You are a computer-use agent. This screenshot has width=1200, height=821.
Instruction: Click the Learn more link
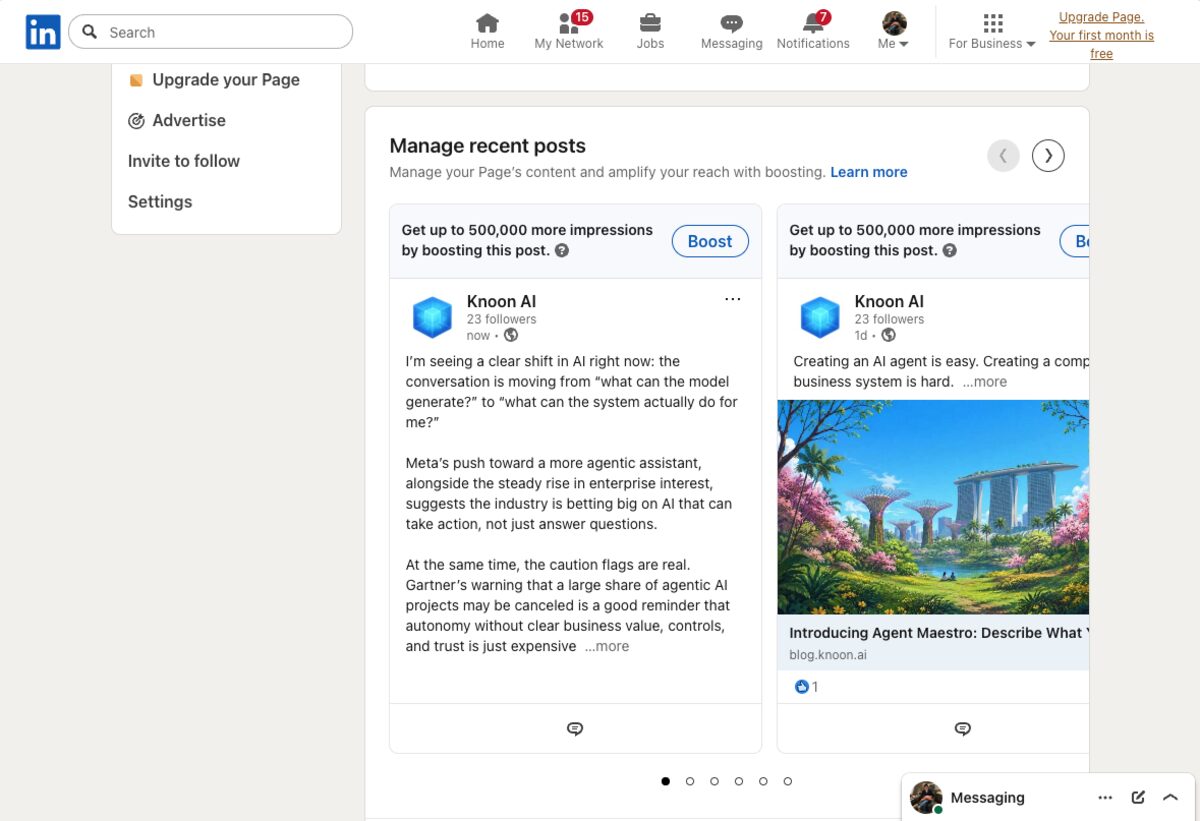coord(869,172)
